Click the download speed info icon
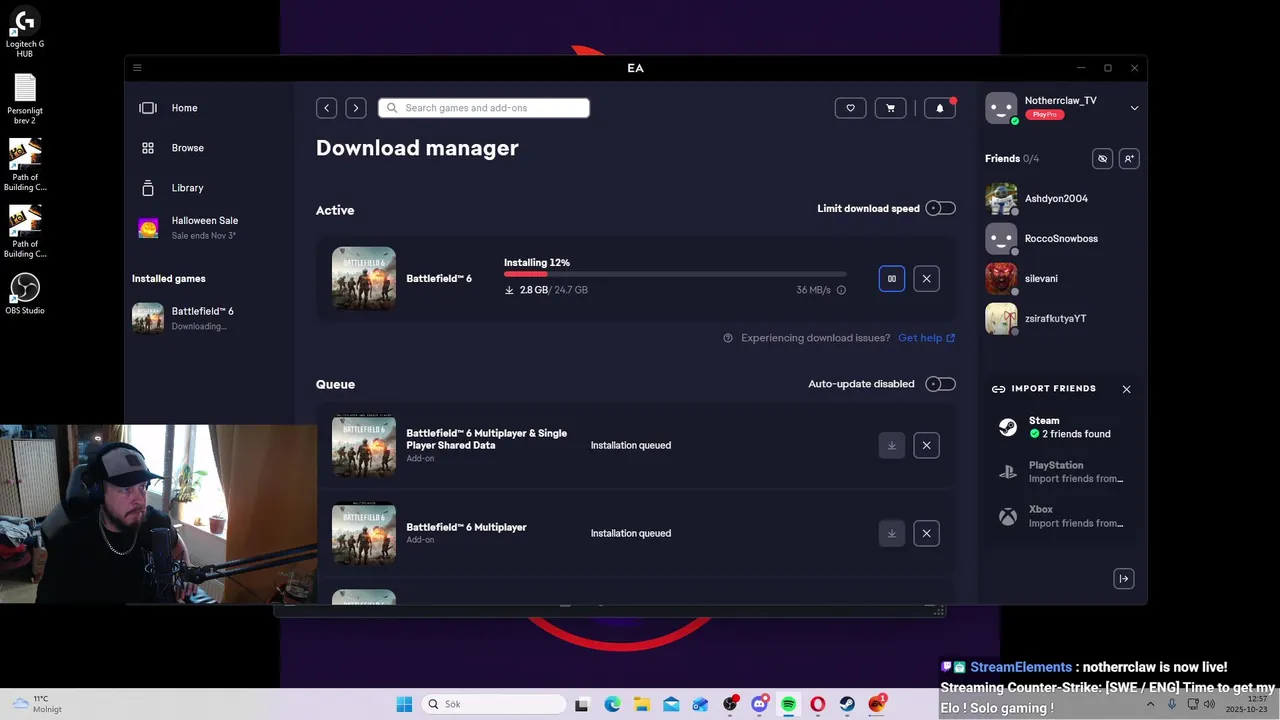The height and width of the screenshot is (720, 1280). (841, 290)
